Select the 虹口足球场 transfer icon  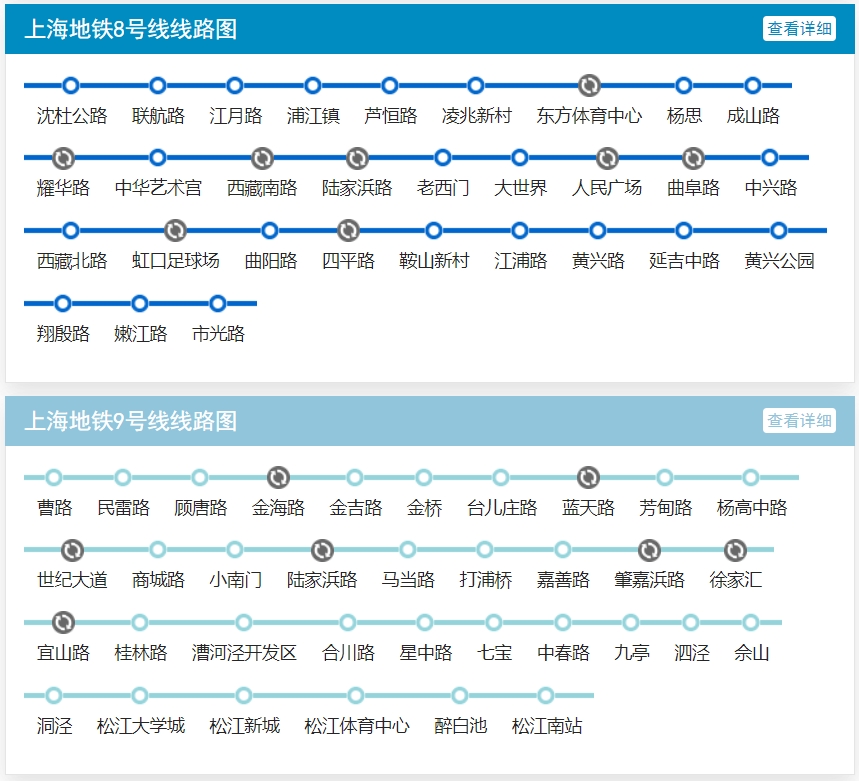[x=175, y=231]
